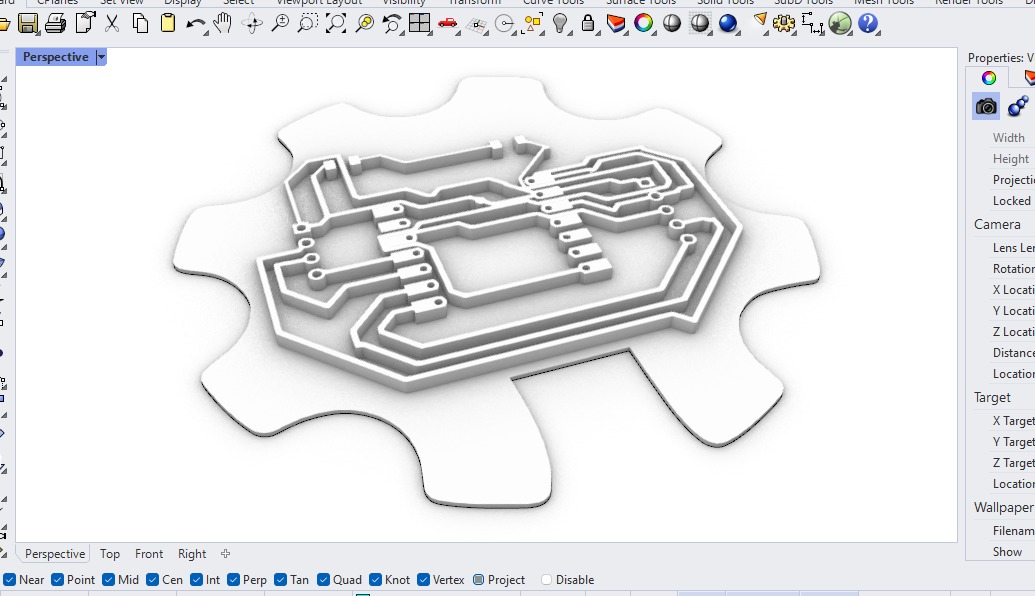The image size is (1035, 596).
Task: Click the Print icon in the toolbar
Action: 55,24
